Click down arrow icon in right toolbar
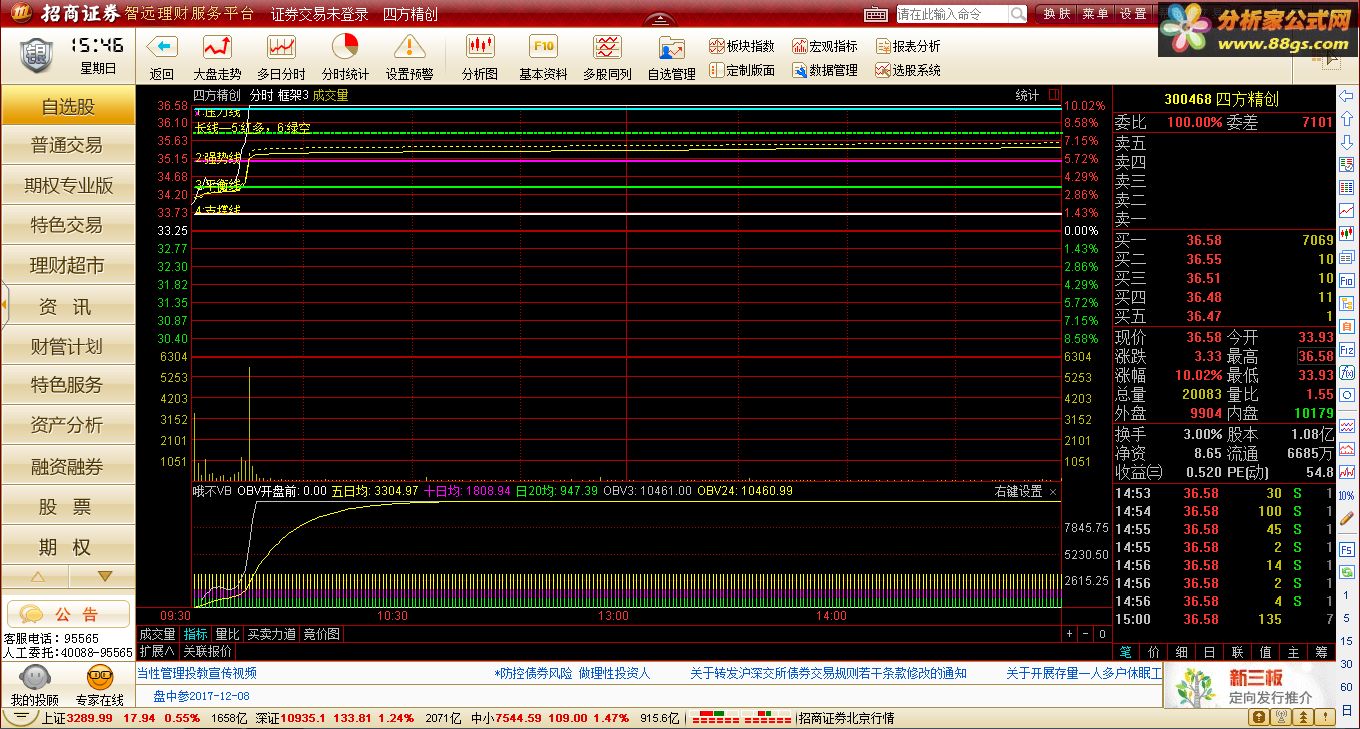 [1346, 142]
